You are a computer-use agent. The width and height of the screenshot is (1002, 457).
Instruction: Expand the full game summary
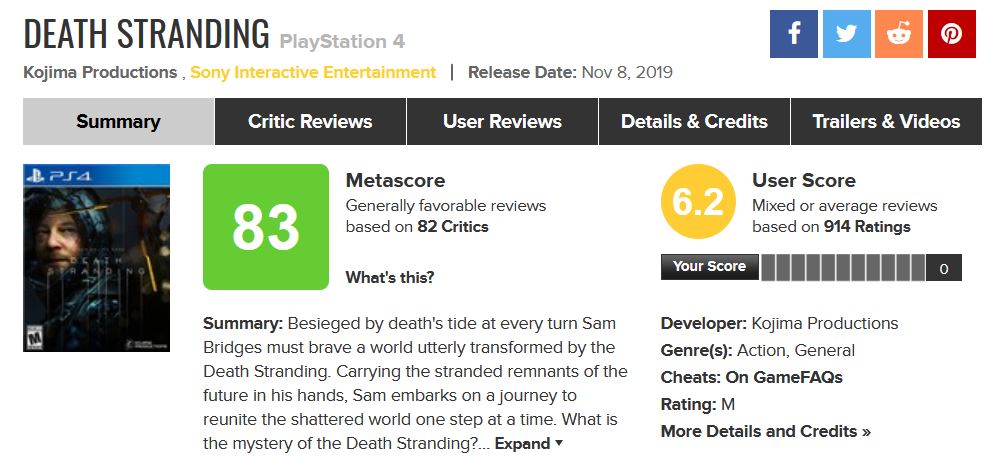coord(529,443)
